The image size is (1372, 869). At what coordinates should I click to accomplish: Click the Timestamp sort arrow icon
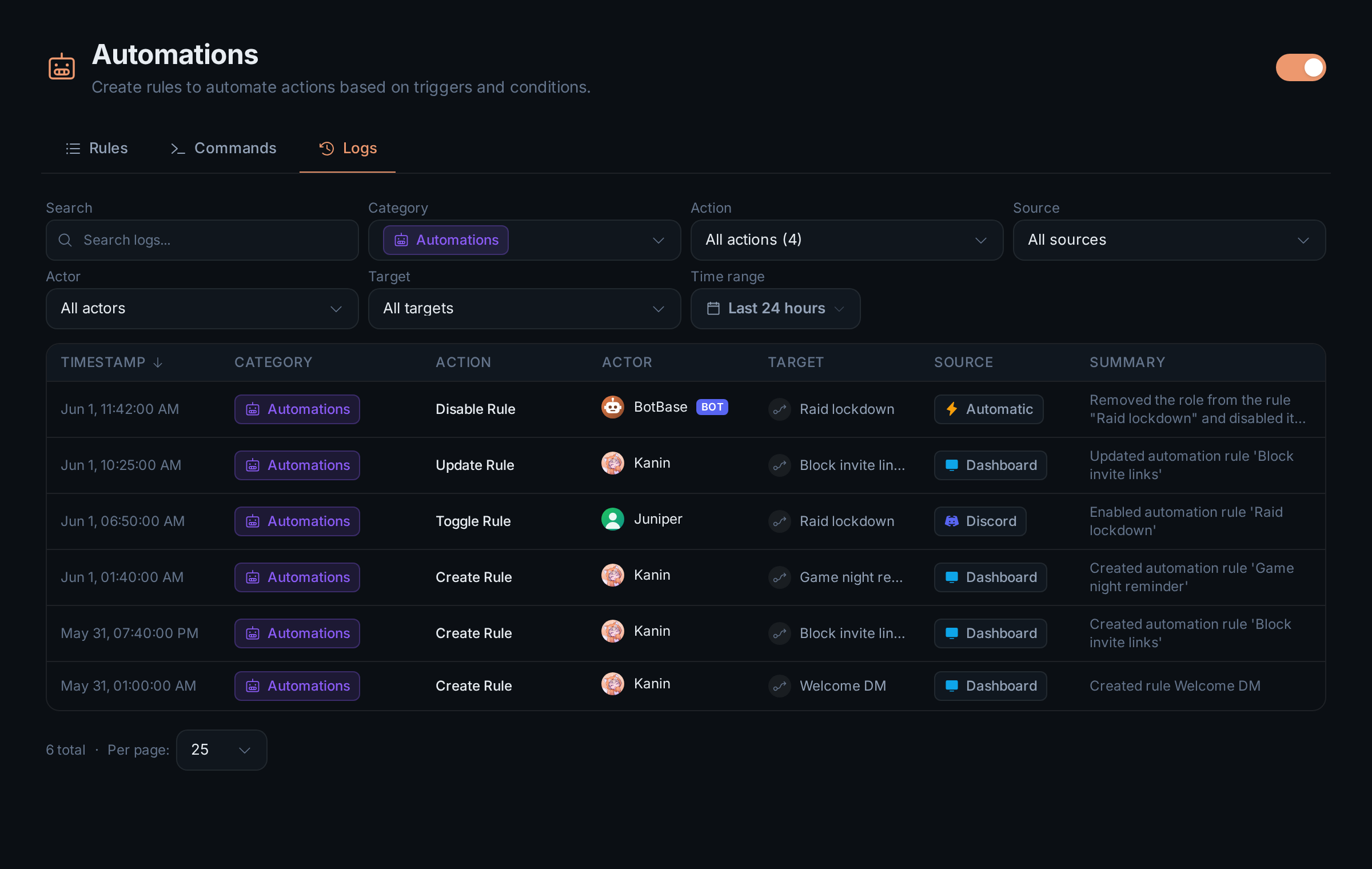tap(158, 362)
